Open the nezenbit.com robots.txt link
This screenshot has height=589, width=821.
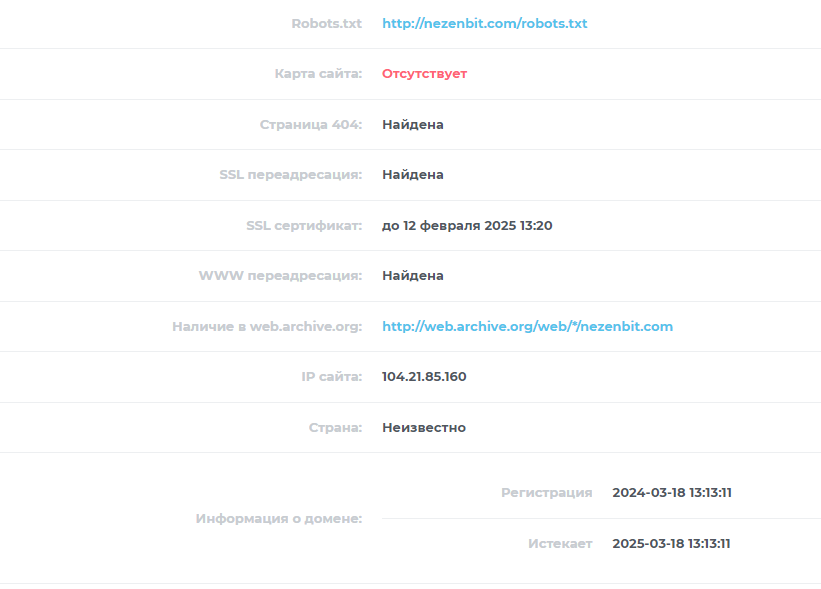484,24
